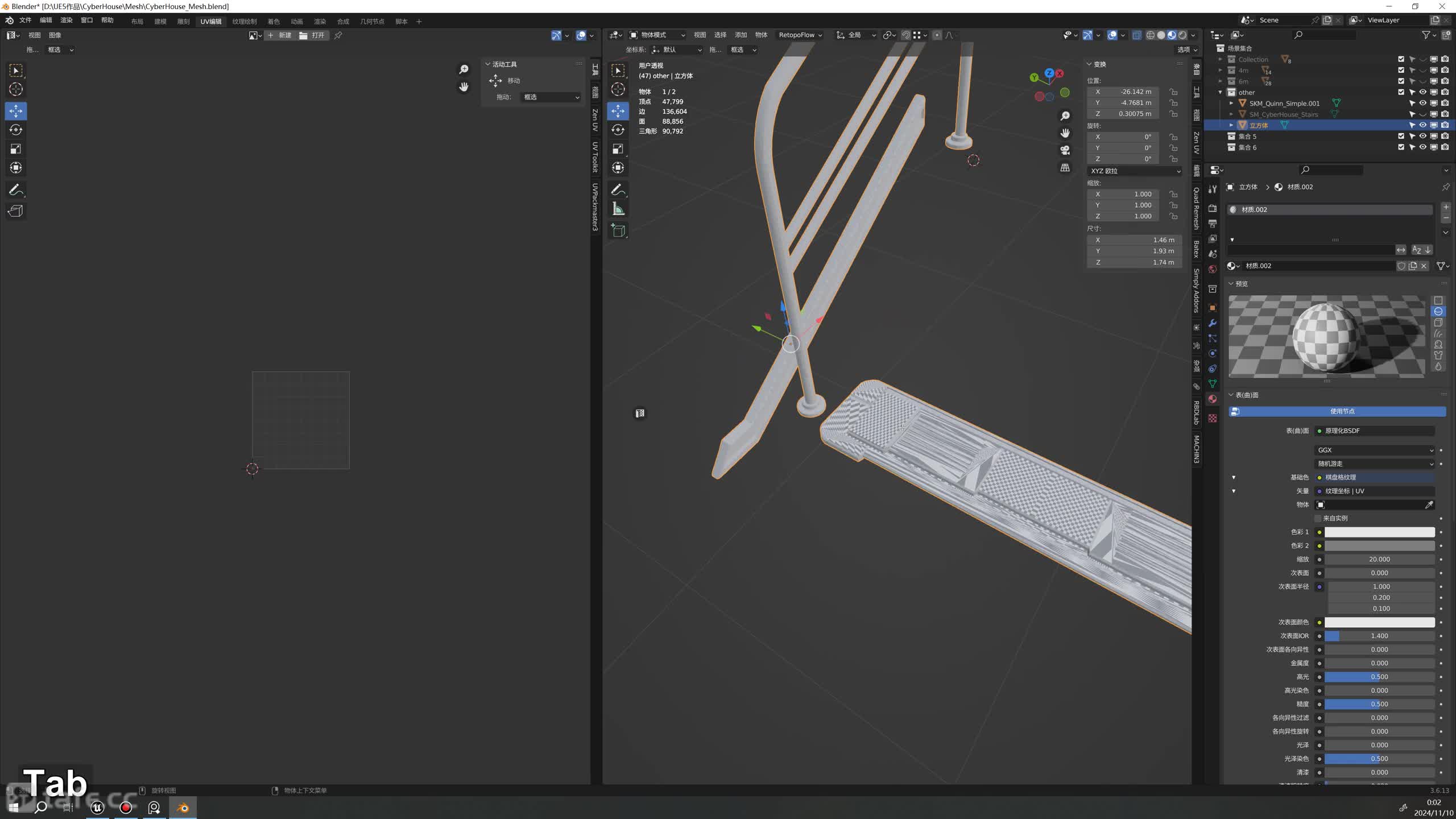This screenshot has height=819, width=1456.
Task: Activate the Add Cube tool in 3D viewport
Action: pos(618,230)
